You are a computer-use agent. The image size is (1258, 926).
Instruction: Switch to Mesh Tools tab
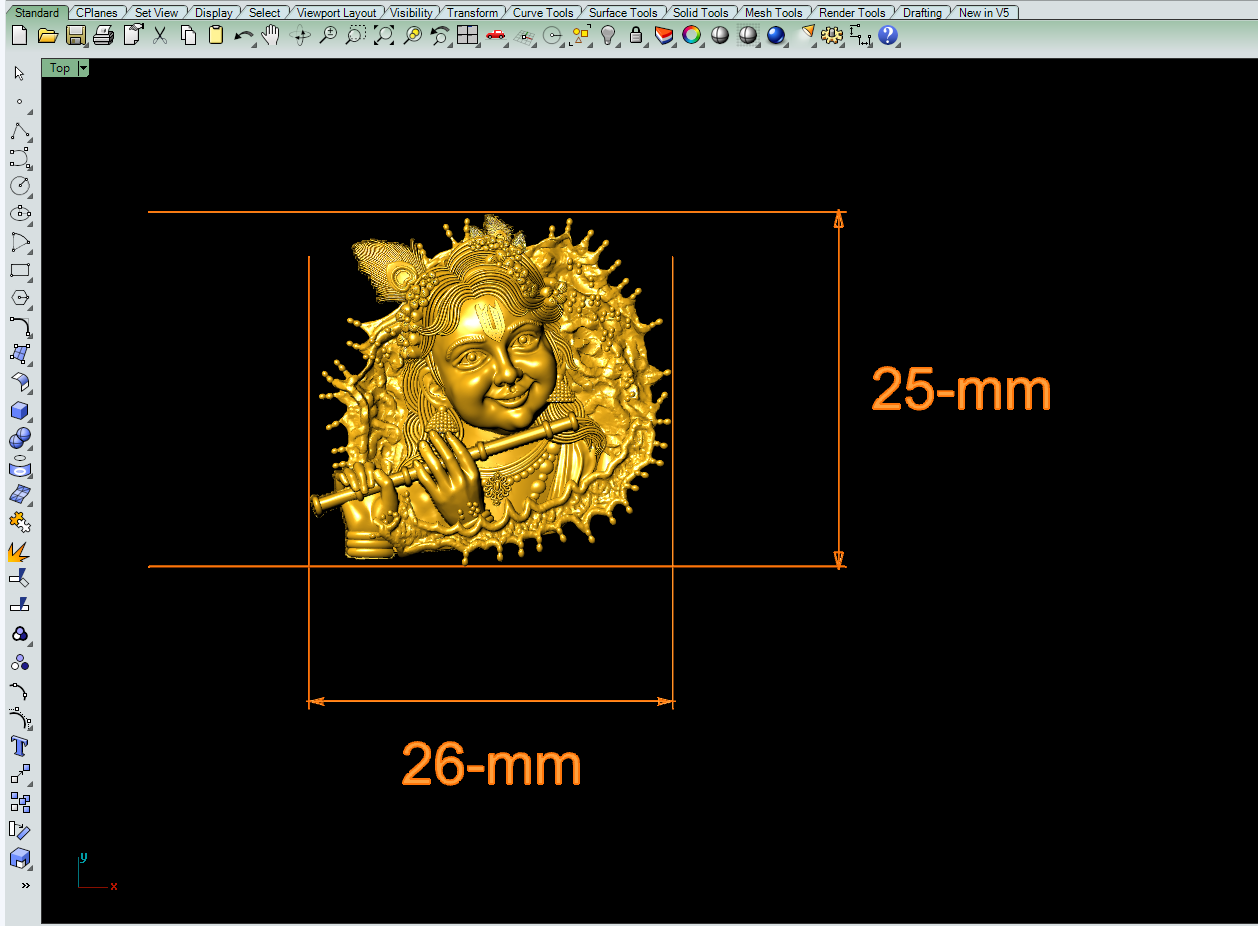point(773,13)
